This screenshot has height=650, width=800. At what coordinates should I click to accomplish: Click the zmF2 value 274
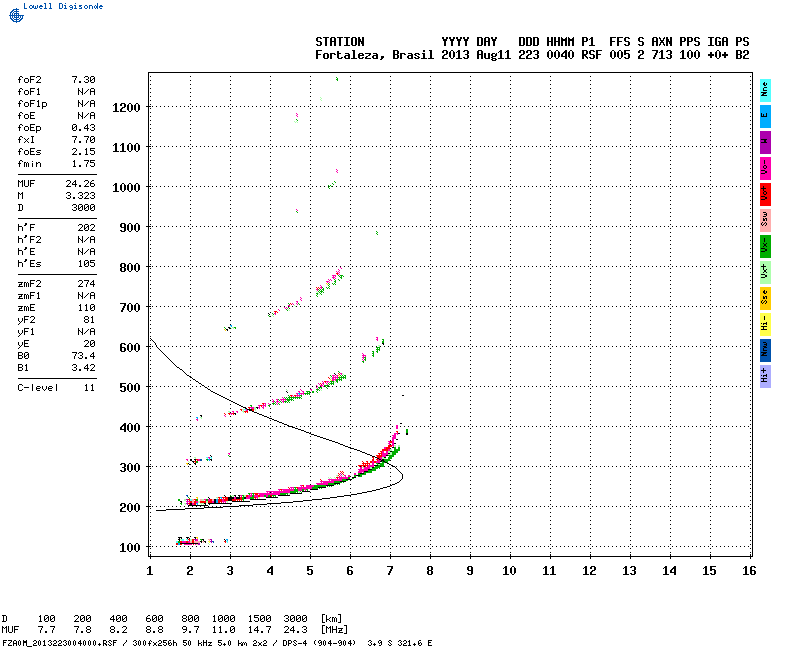[86, 284]
